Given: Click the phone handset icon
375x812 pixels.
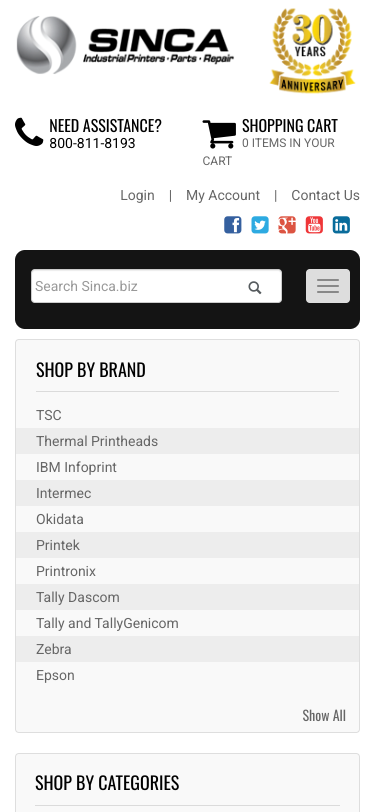Looking at the screenshot, I should click(29, 132).
